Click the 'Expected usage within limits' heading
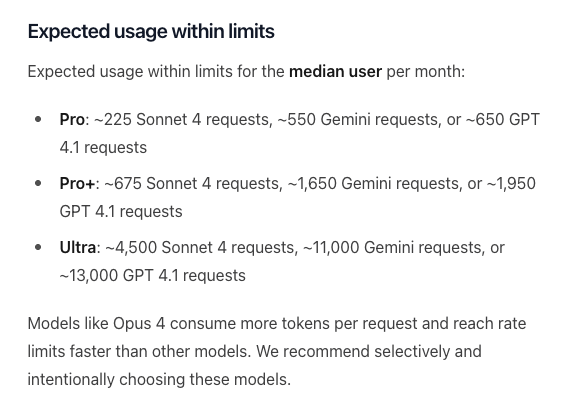Image resolution: width=582 pixels, height=417 pixels. 151,32
